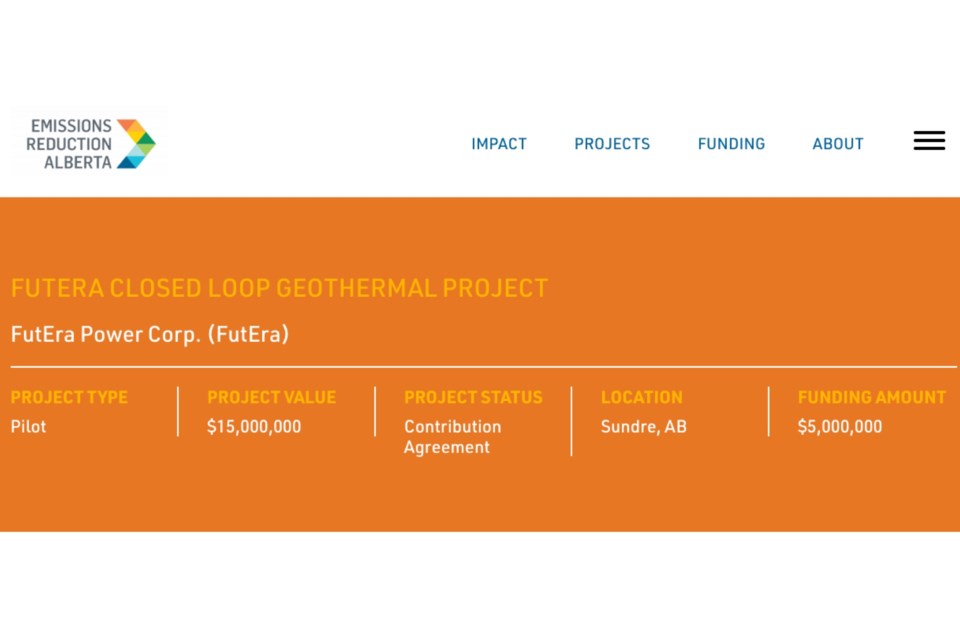
Task: Select the $5,000,000 funding amount
Action: [x=840, y=427]
